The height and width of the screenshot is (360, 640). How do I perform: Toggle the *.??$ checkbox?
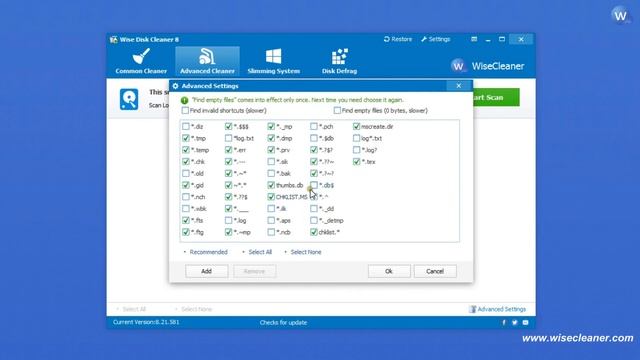pos(229,197)
